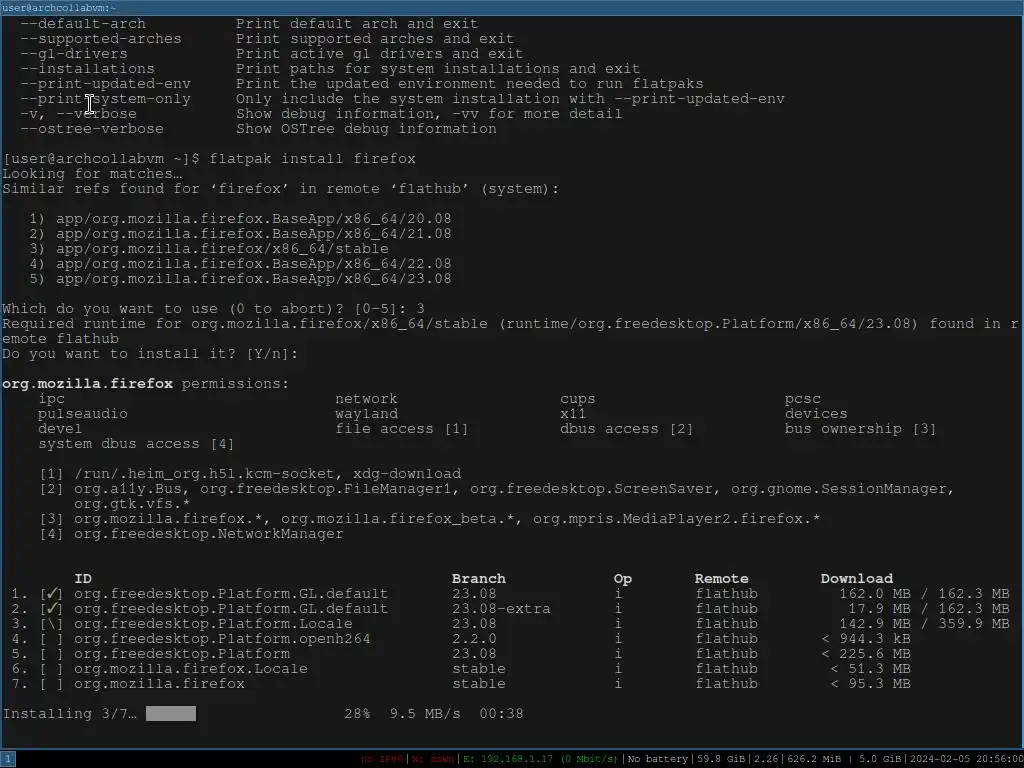Viewport: 1024px width, 768px height.
Task: Click the checkmark for row 2 GL.default 23.08-extra
Action: point(51,609)
